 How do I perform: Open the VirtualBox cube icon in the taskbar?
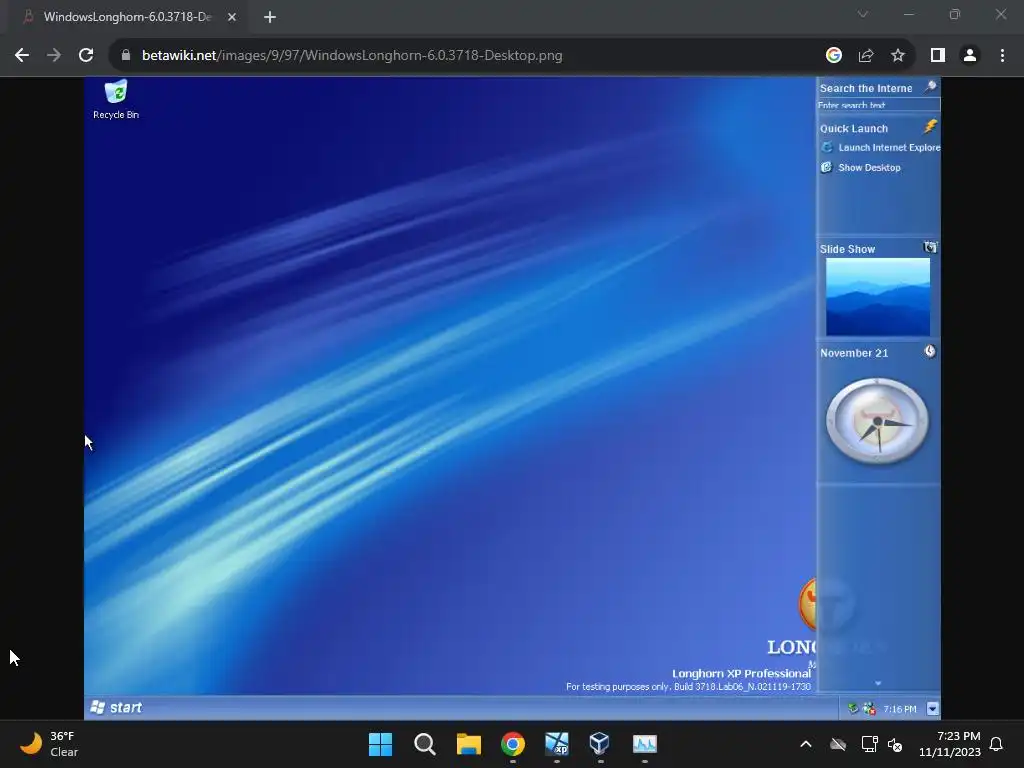point(600,744)
